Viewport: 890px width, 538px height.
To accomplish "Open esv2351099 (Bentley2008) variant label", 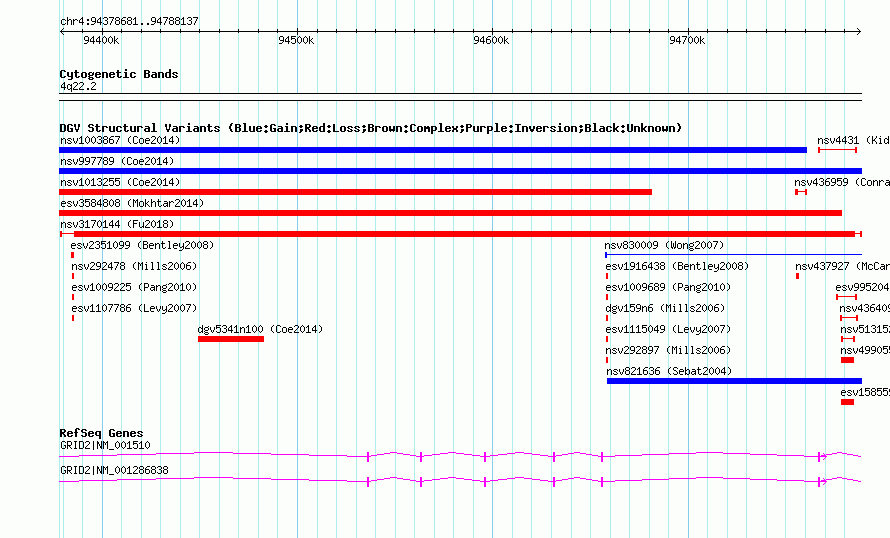I will (142, 245).
